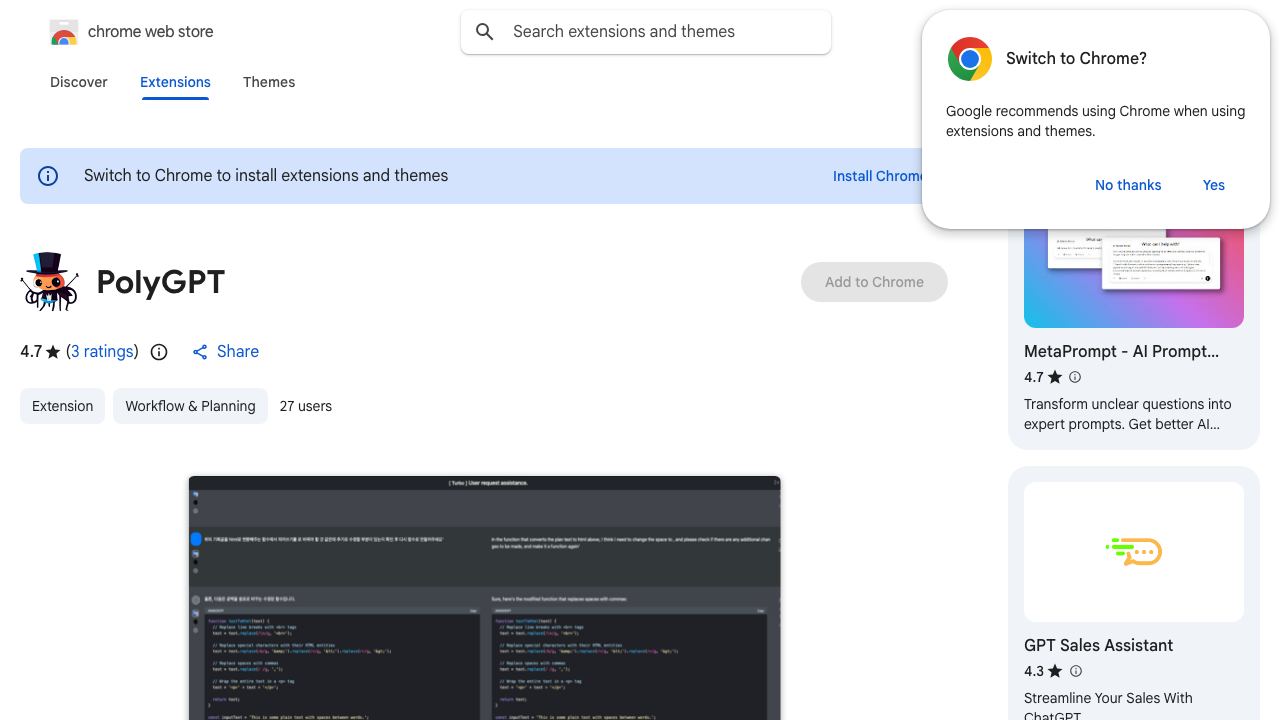
Task: Click the info icon in the blue banner
Action: [48, 176]
